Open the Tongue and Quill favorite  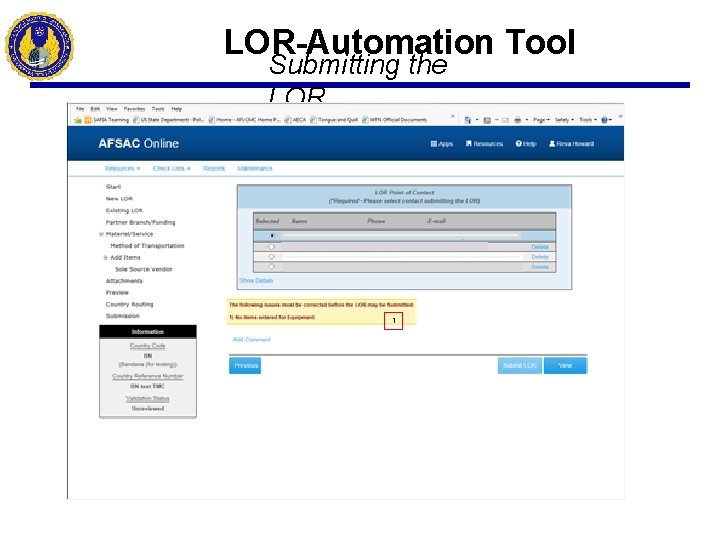click(x=334, y=120)
